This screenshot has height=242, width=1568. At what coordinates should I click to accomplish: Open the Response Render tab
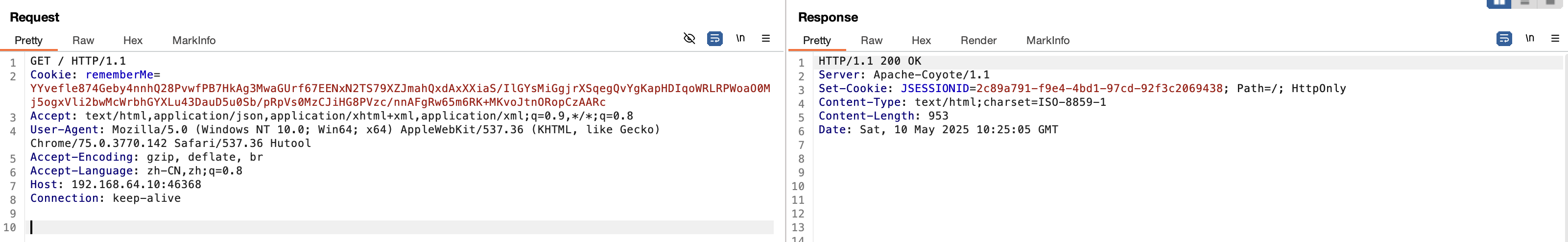pos(978,40)
